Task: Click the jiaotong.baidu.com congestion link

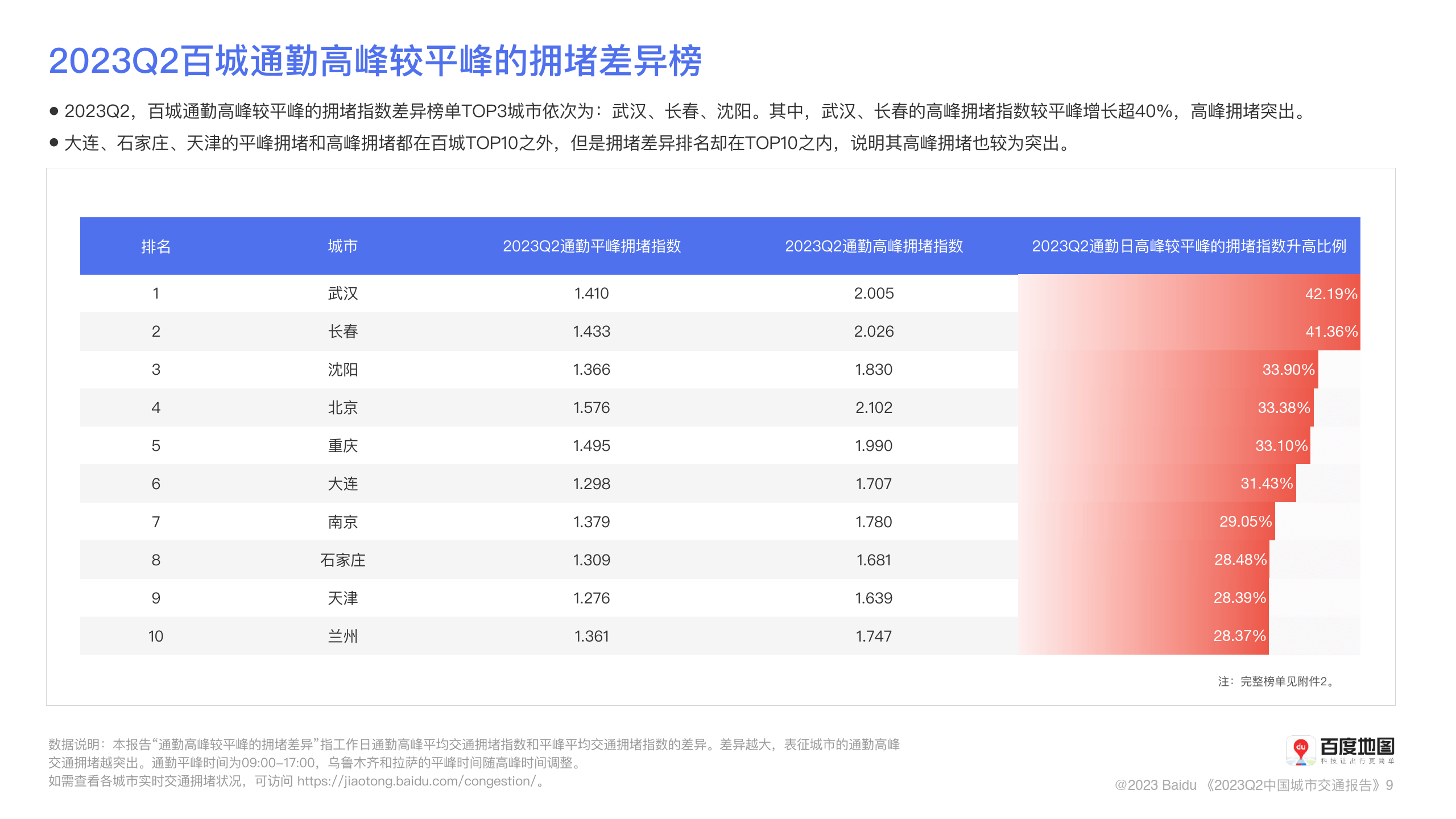Action: click(416, 781)
